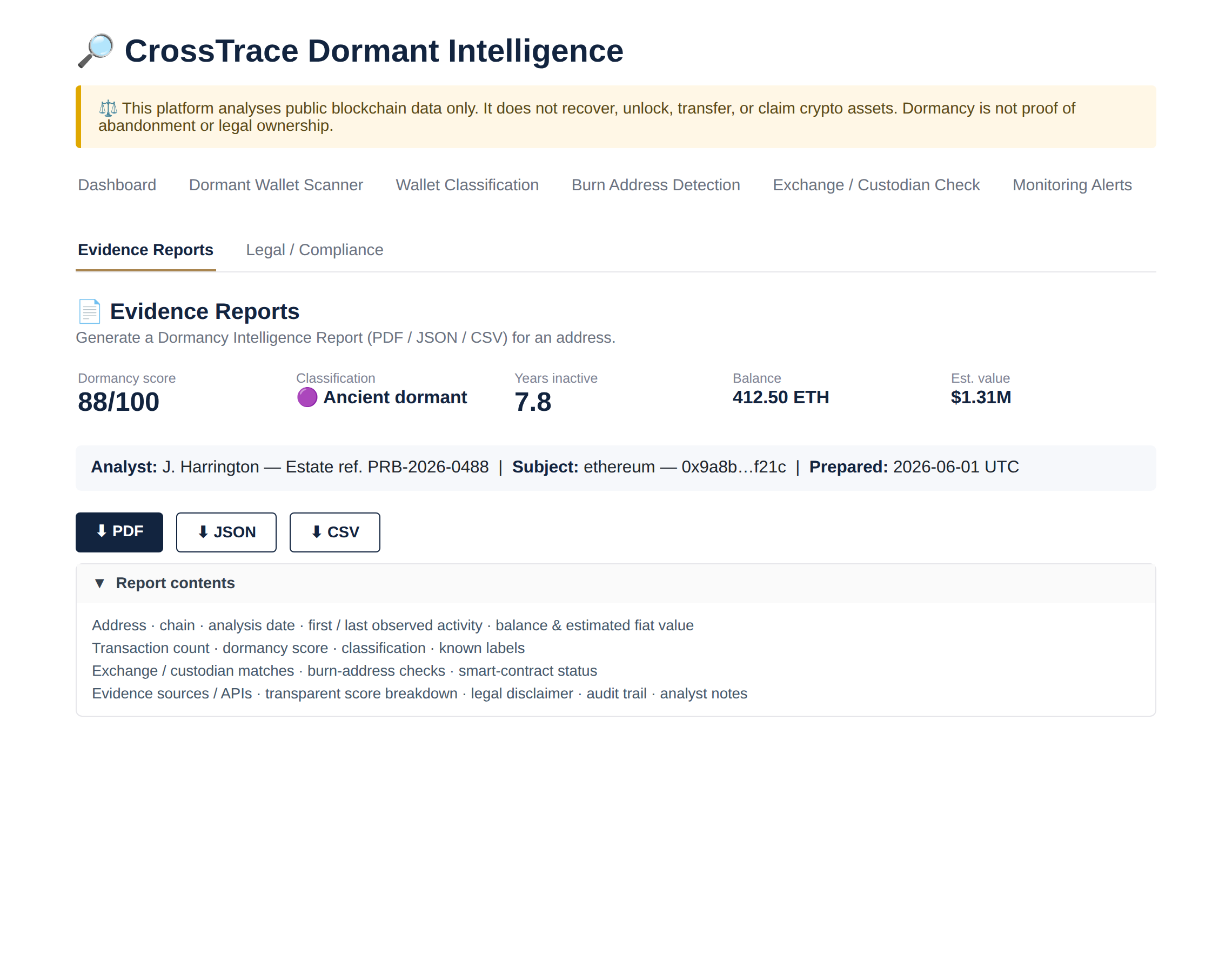
Task: Click the estate reference PRB-2026-0488
Action: point(428,467)
